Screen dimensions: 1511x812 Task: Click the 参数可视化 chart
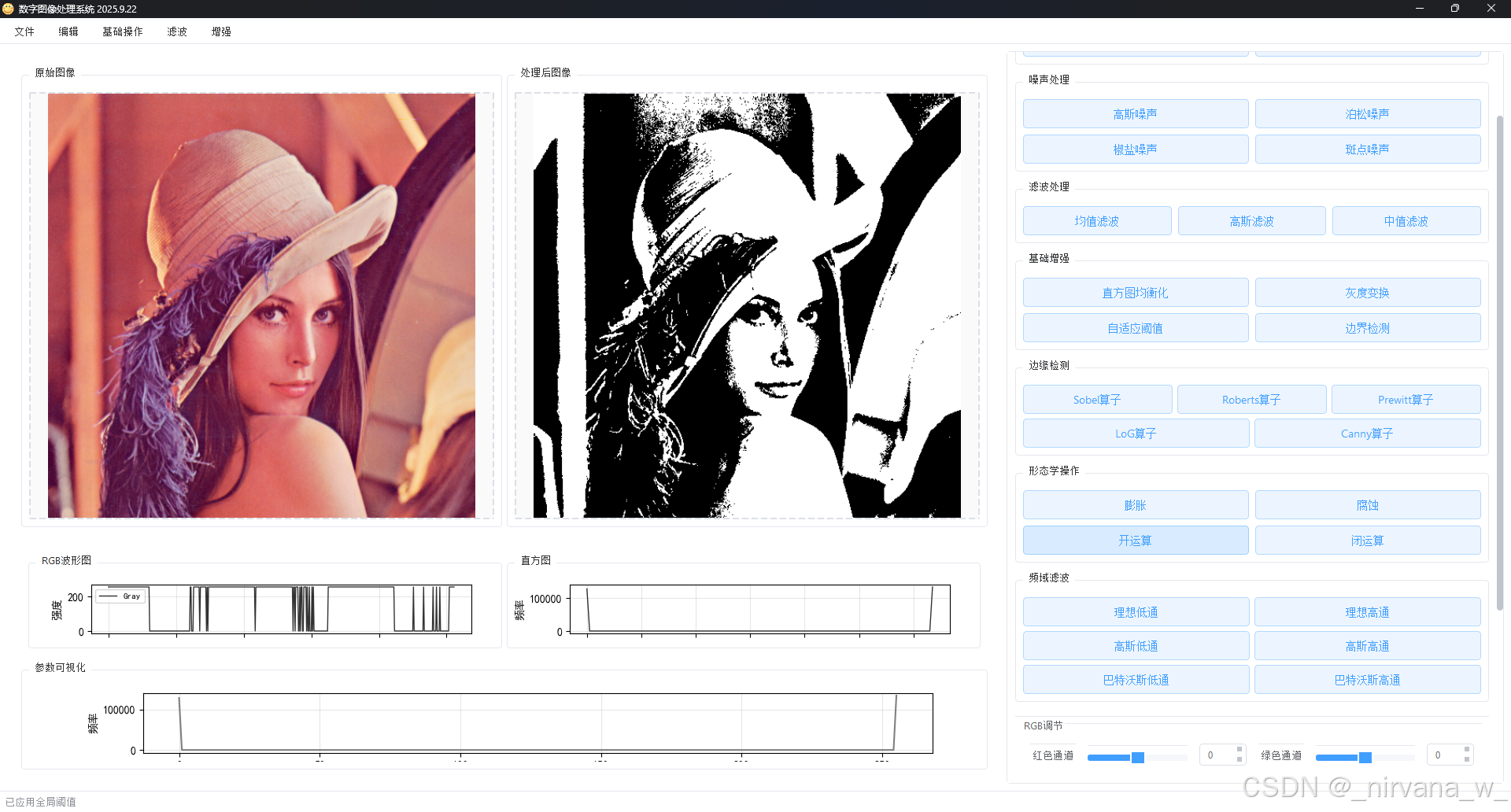click(x=538, y=723)
